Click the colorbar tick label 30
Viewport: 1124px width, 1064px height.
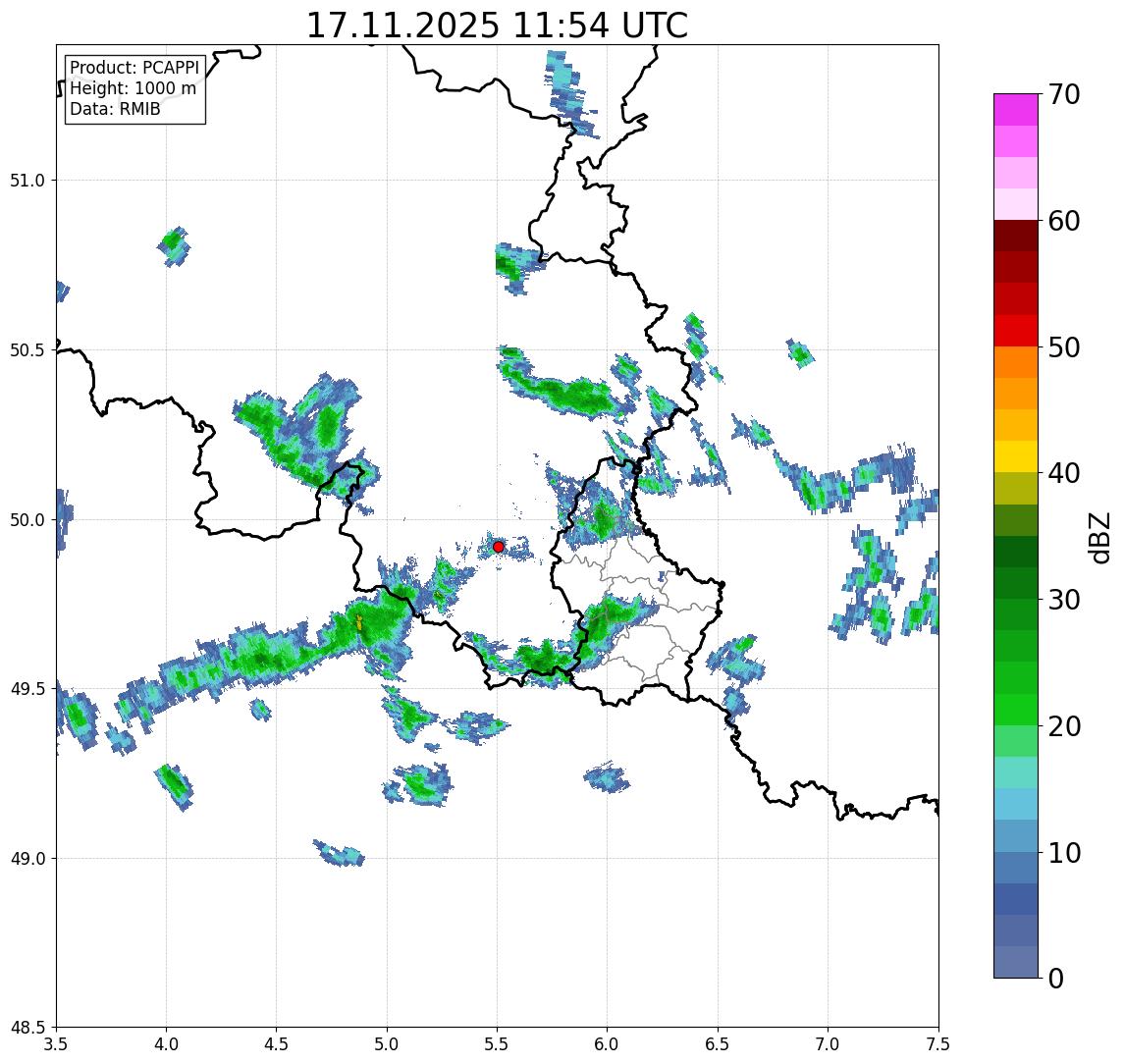[1064, 600]
